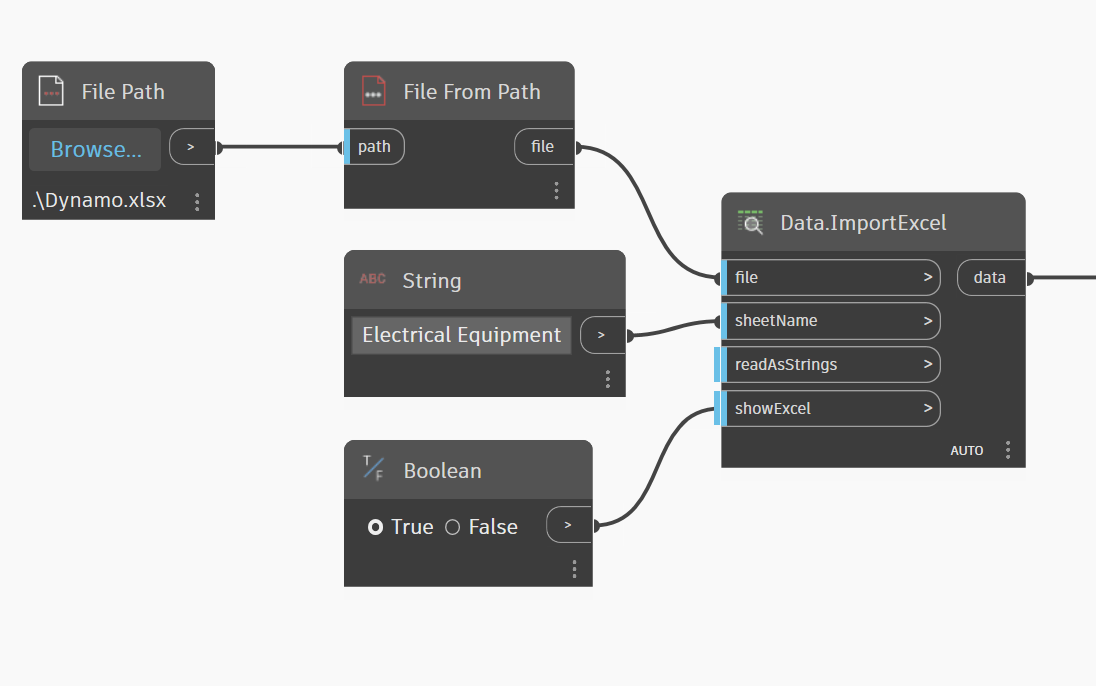Click the file output port on File From Path
This screenshot has height=686, width=1096.
coord(543,146)
